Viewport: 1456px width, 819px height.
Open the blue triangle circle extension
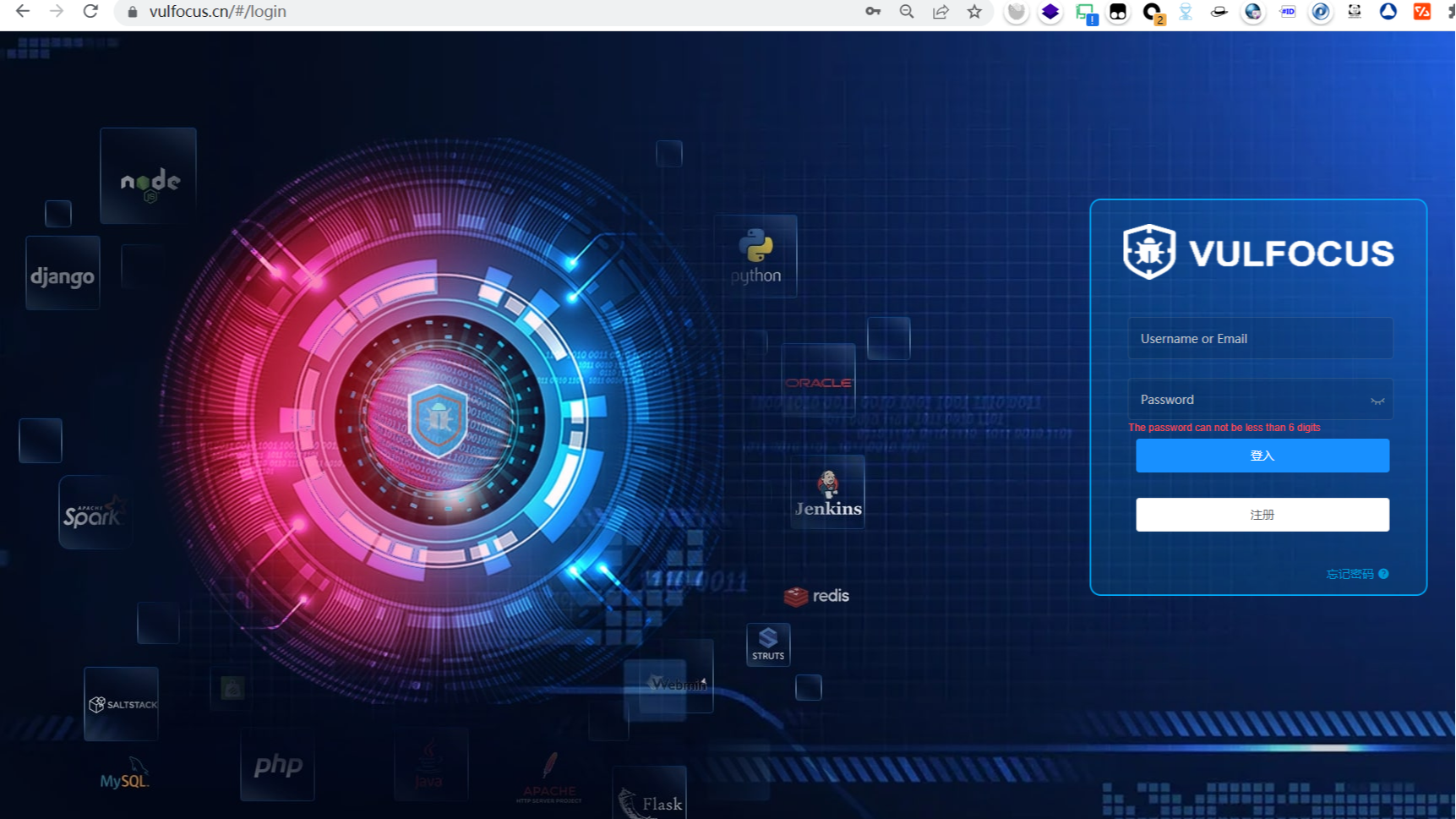(x=1388, y=12)
